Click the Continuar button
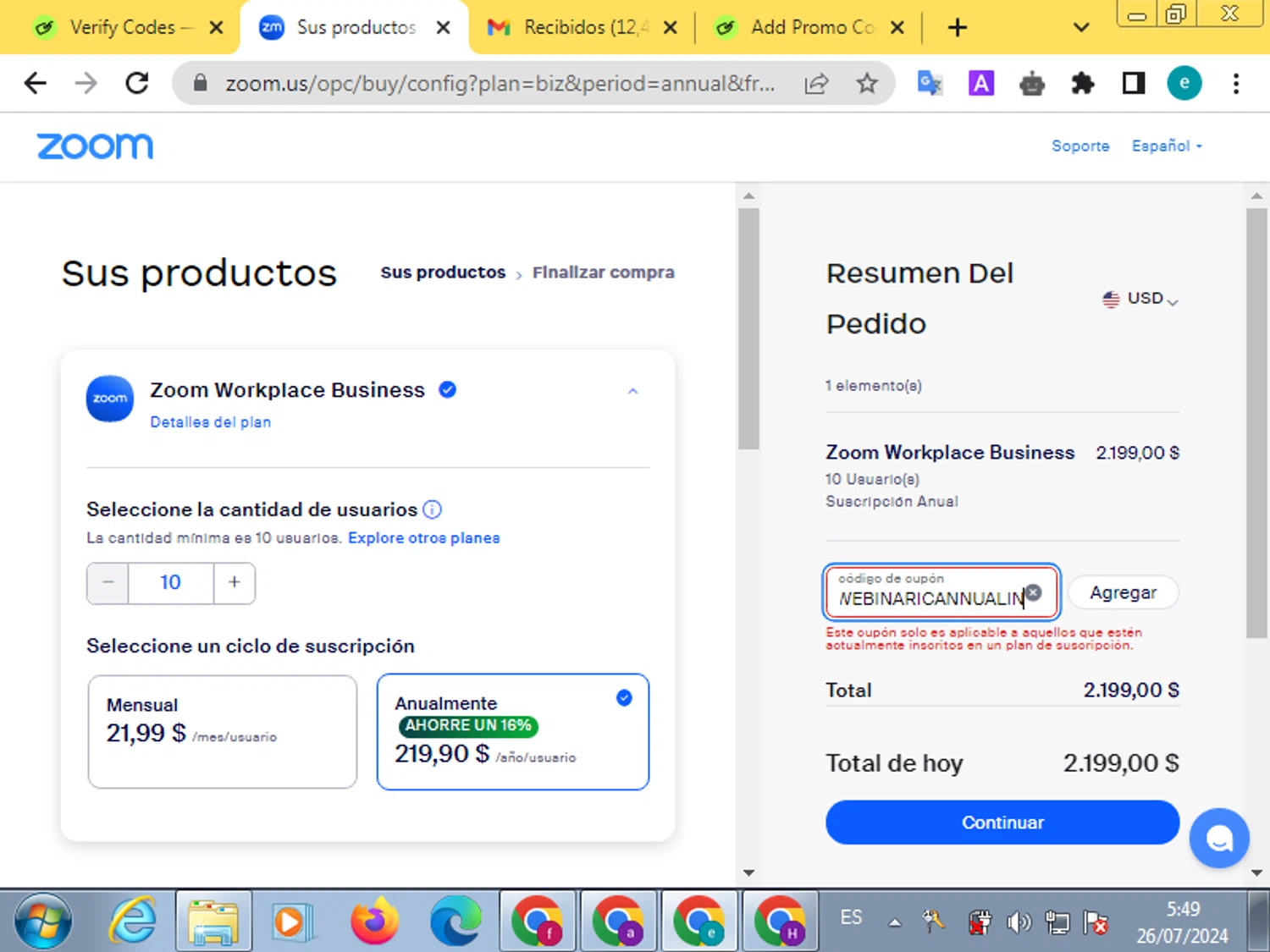 (x=1002, y=823)
